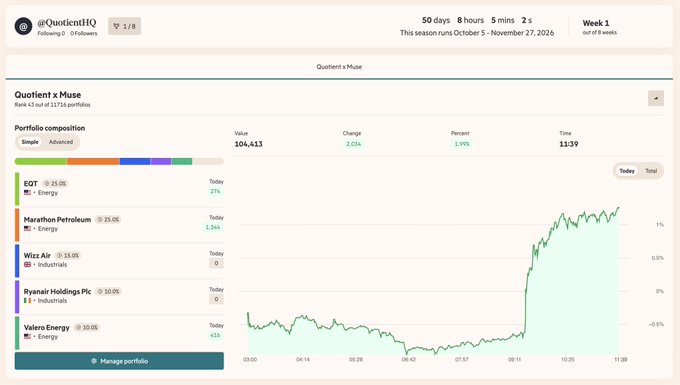Image resolution: width=680 pixels, height=385 pixels.
Task: Click the rank 43 out of 11716 text
Action: pos(52,105)
